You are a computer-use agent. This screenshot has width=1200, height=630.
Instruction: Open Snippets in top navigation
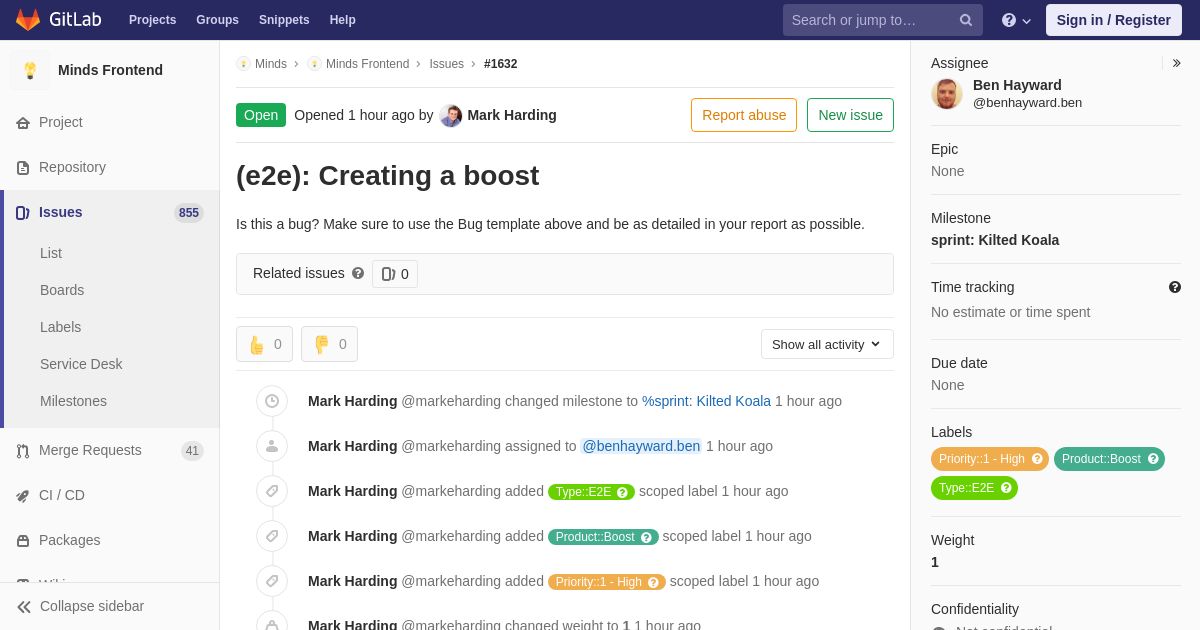point(284,20)
